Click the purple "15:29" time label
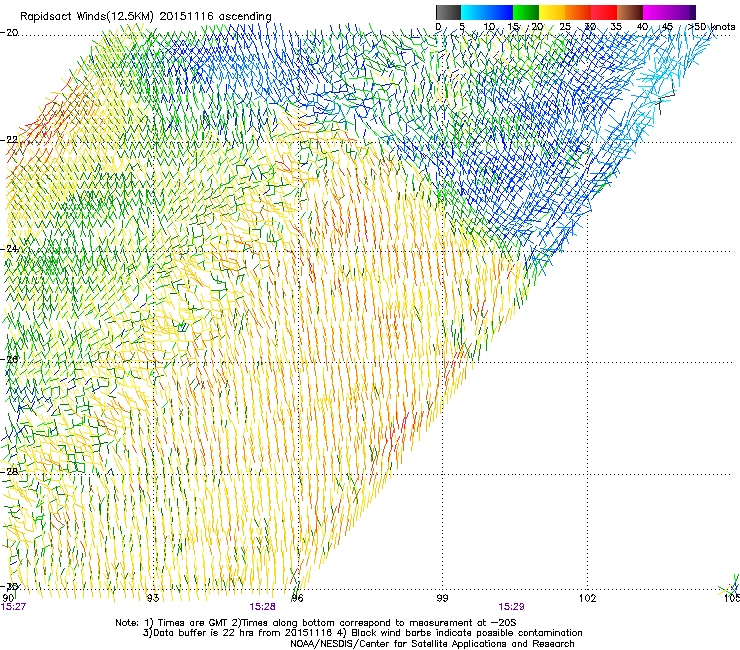740x650 pixels. tap(511, 607)
